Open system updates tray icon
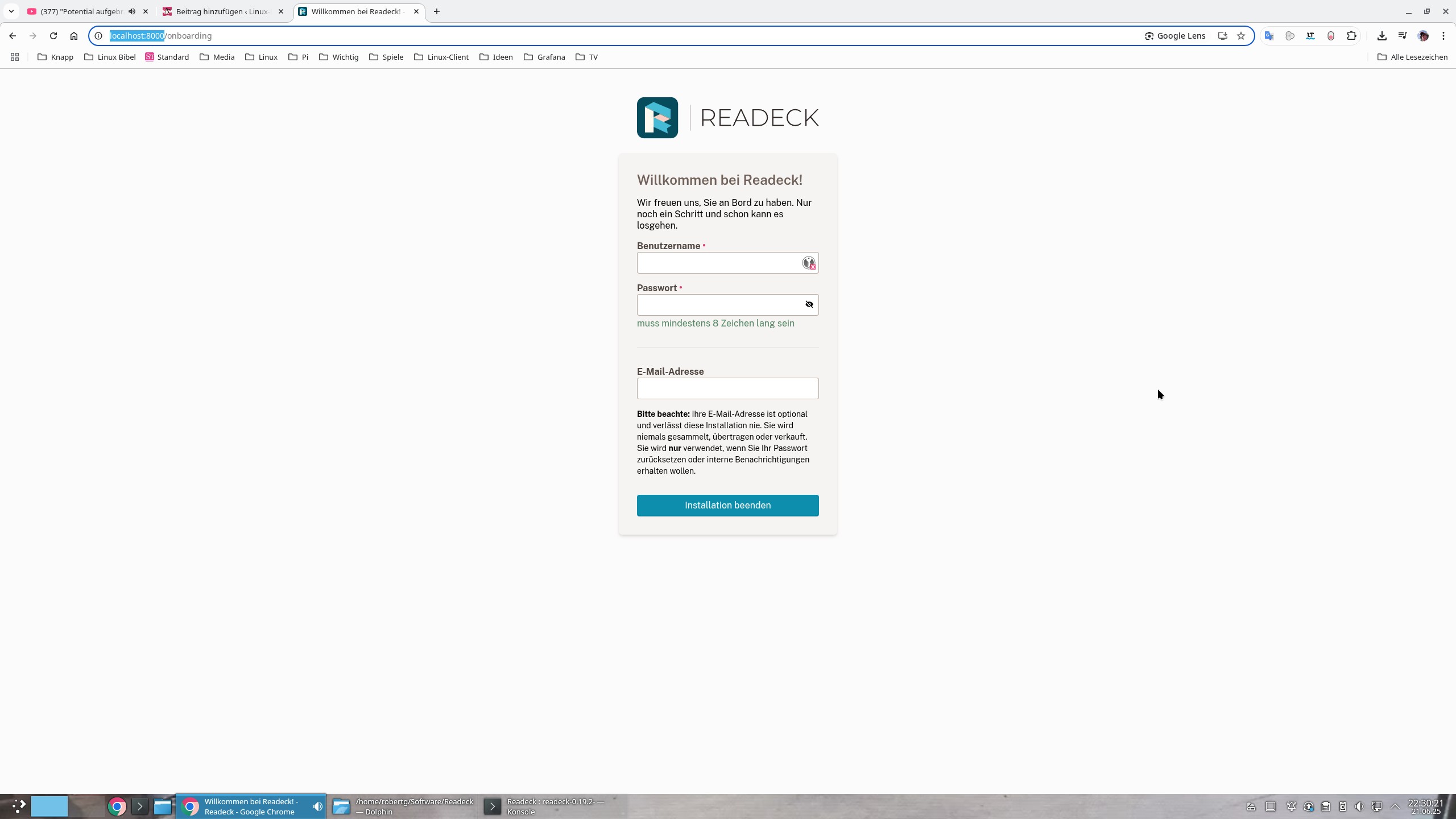 [1309, 806]
